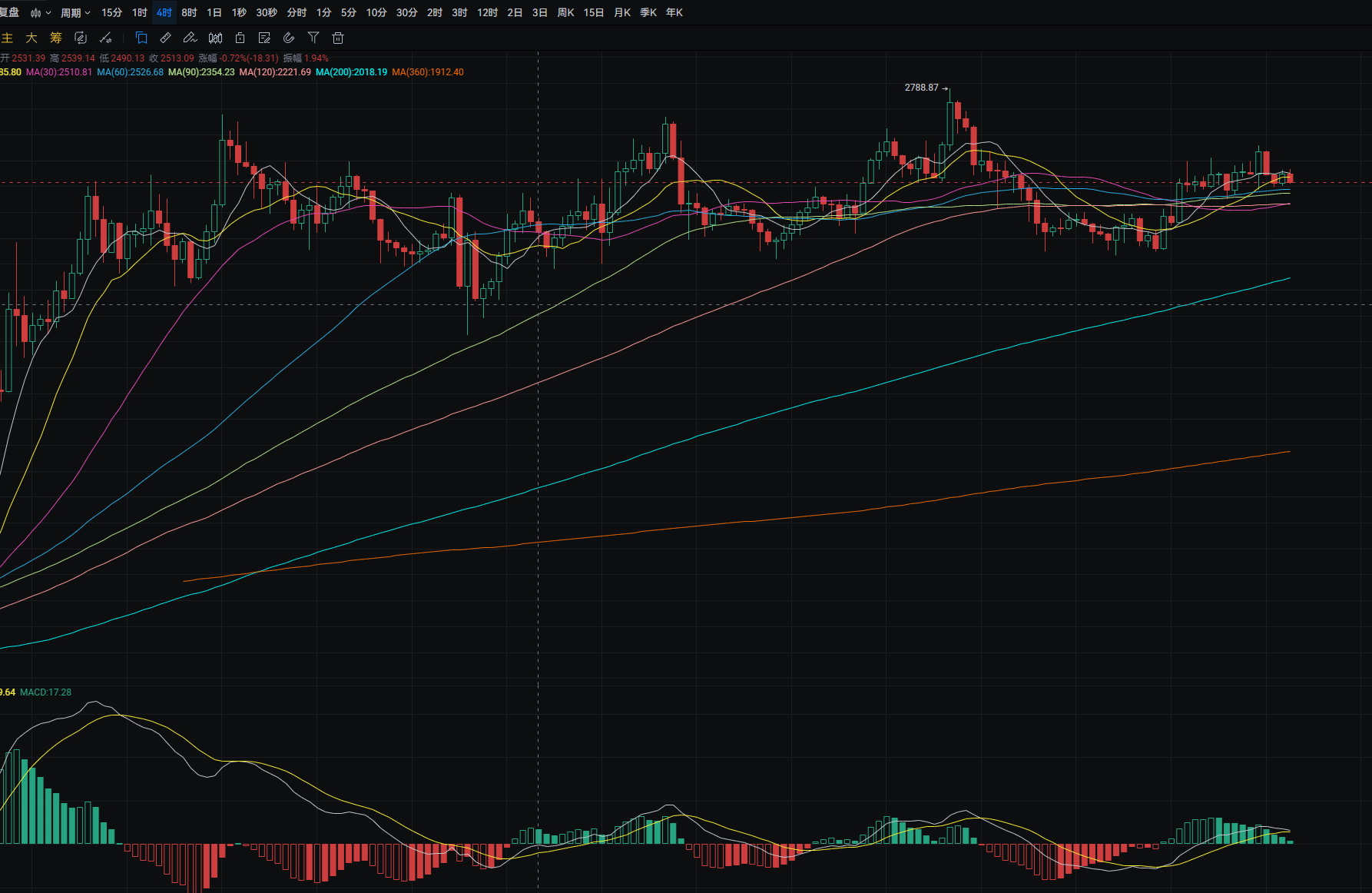Click the trend line signal icon
Screen dimensions: 1372x893
[x=106, y=38]
